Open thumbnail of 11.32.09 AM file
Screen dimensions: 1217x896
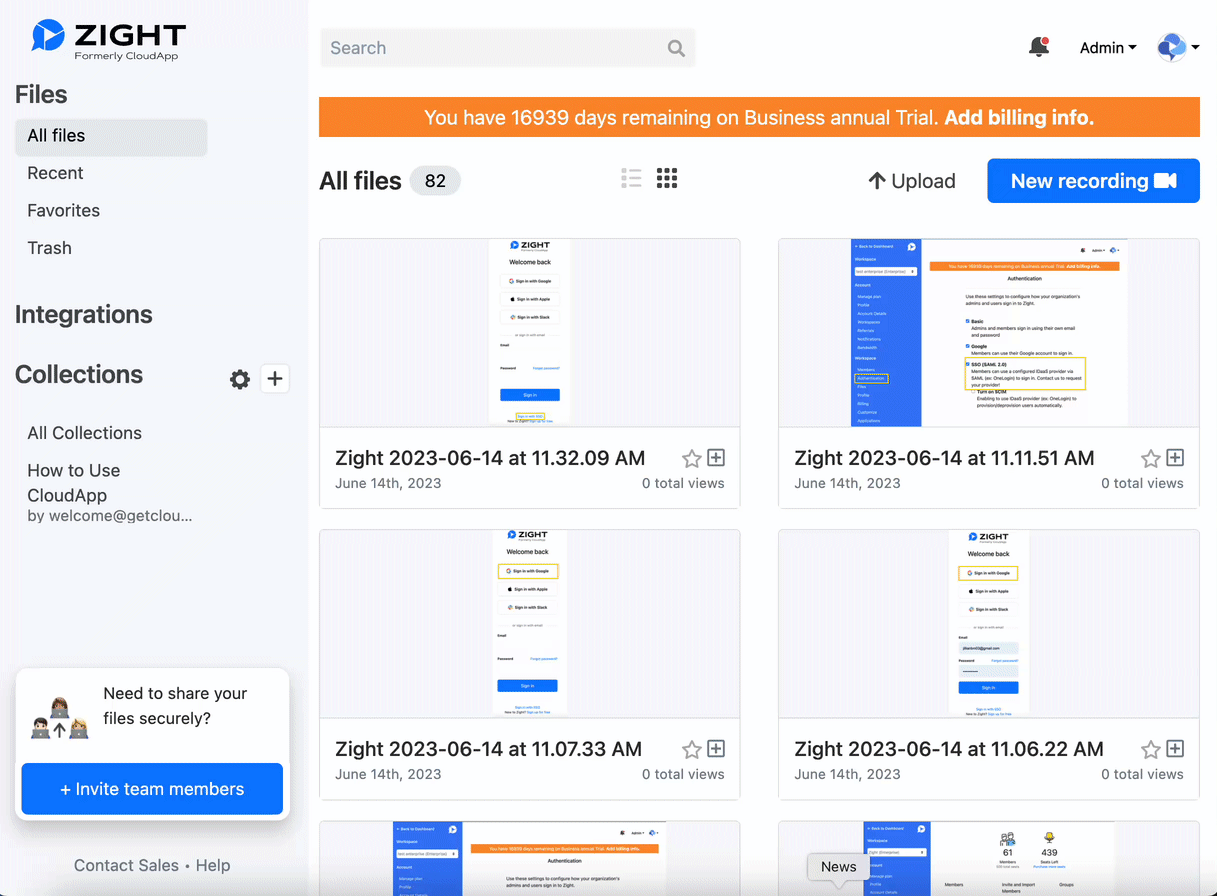coord(530,333)
